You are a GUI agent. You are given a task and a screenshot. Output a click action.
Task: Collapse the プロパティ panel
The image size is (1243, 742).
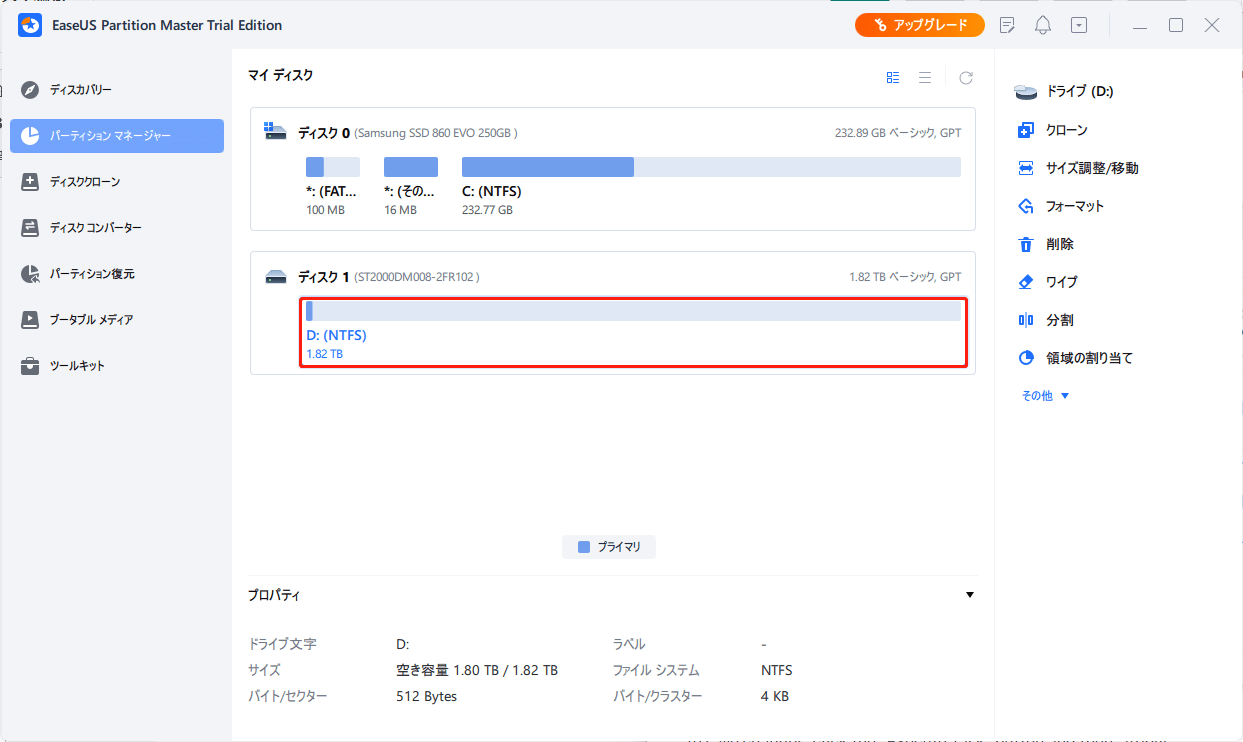pos(969,594)
